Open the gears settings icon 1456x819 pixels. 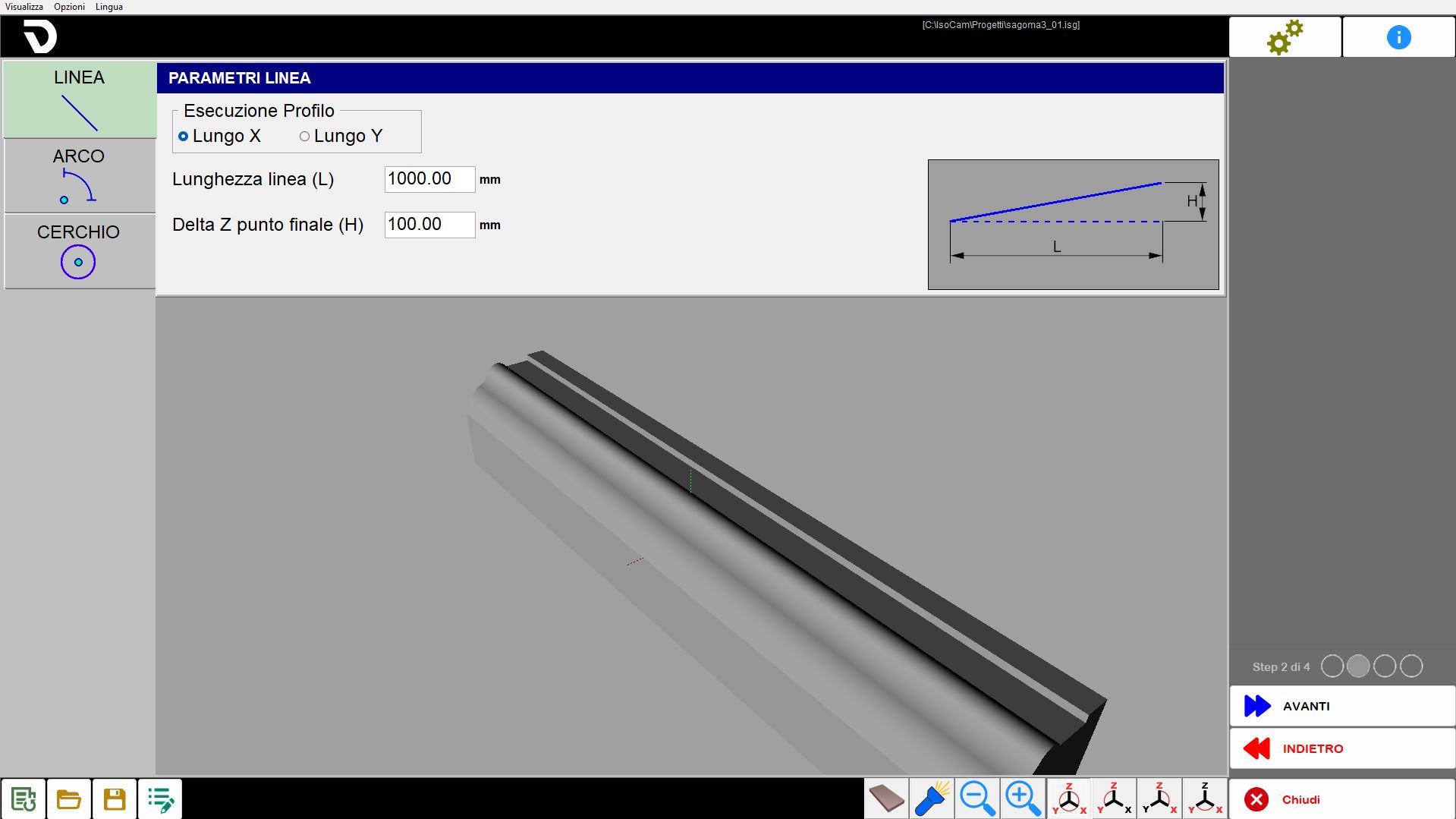coord(1285,37)
